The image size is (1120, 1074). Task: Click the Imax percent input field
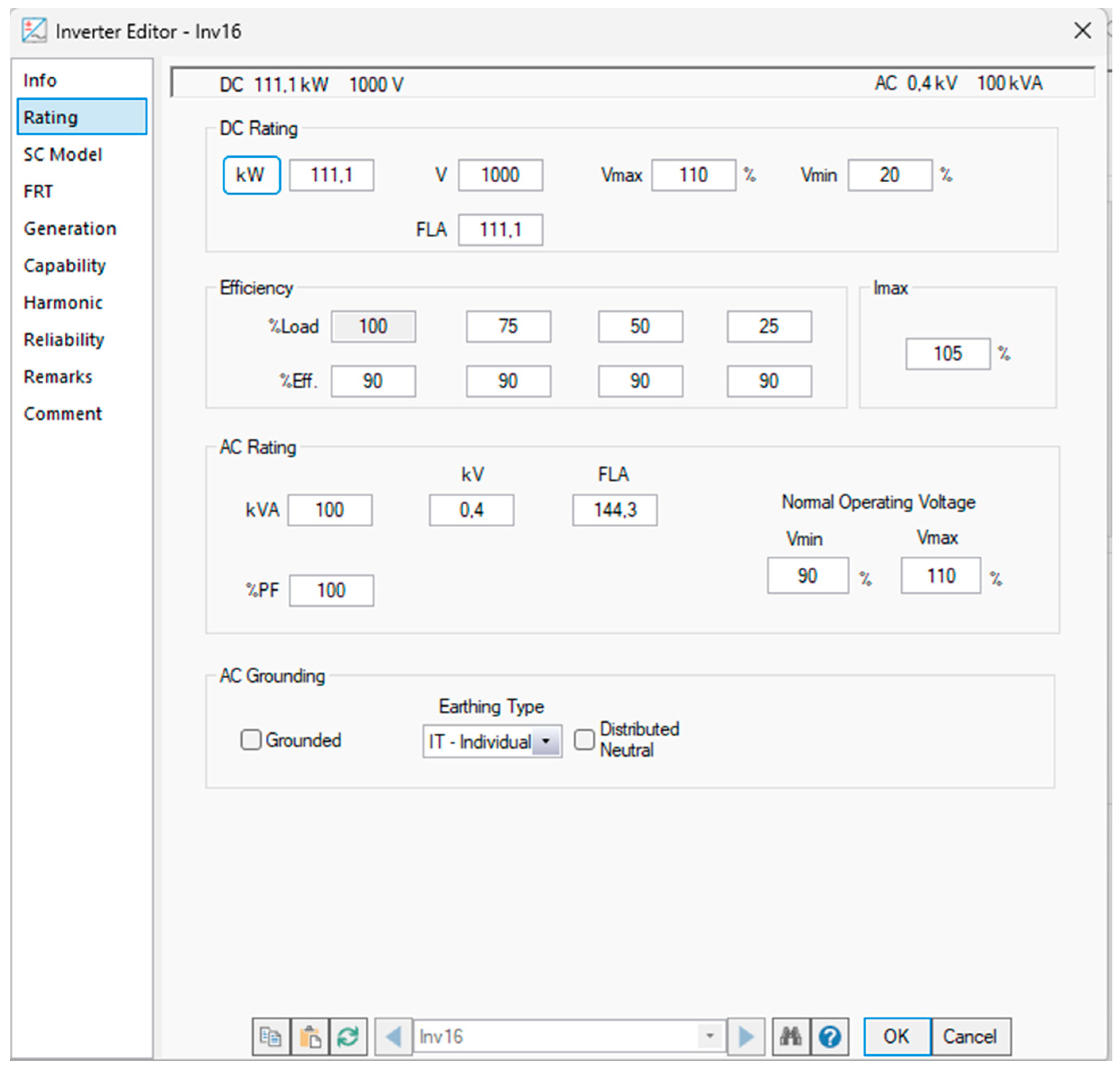pyautogui.click(x=947, y=353)
